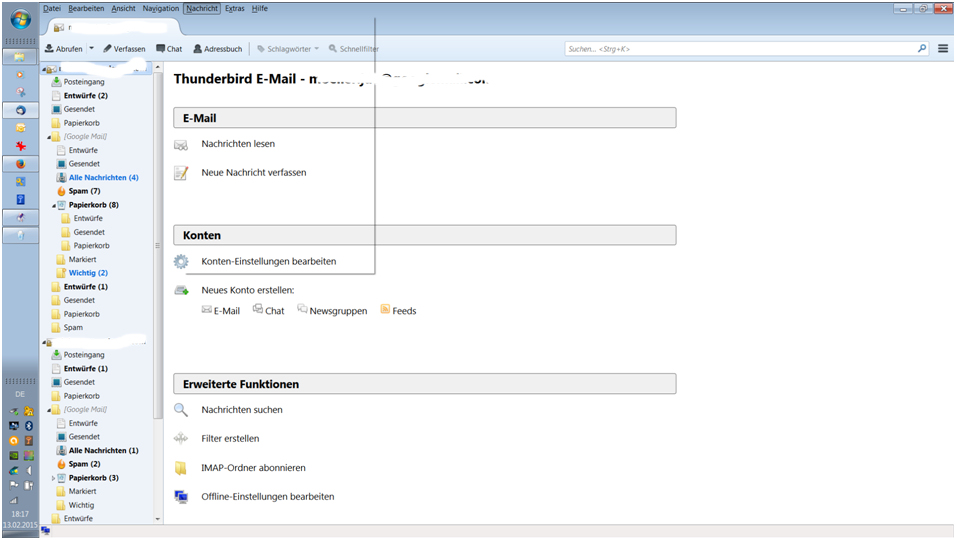Open the Schlagwörter dropdown
The width and height of the screenshot is (956, 540).
point(288,49)
